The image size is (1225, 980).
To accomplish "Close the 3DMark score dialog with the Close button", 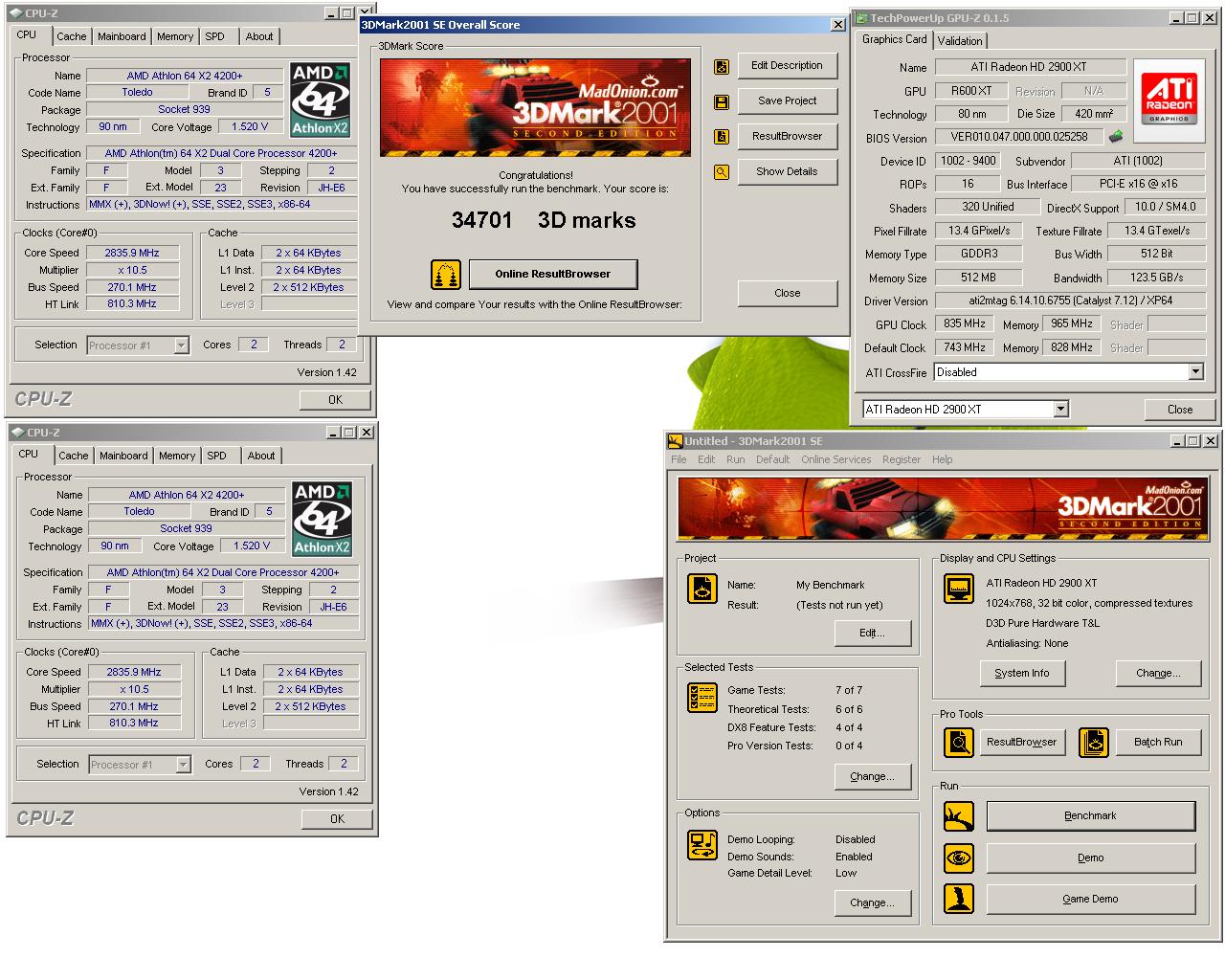I will [787, 294].
